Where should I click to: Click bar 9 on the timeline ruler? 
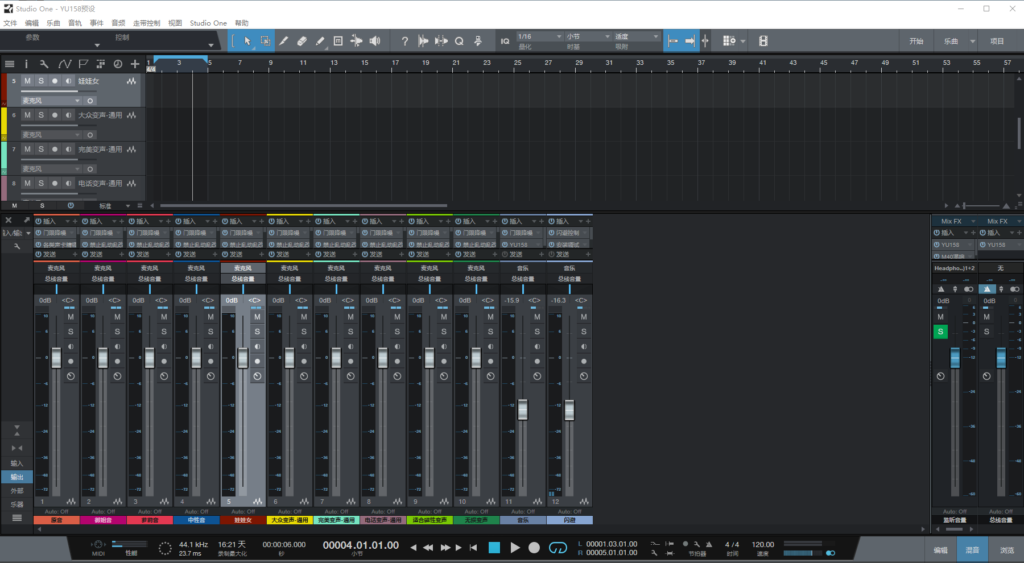click(271, 64)
